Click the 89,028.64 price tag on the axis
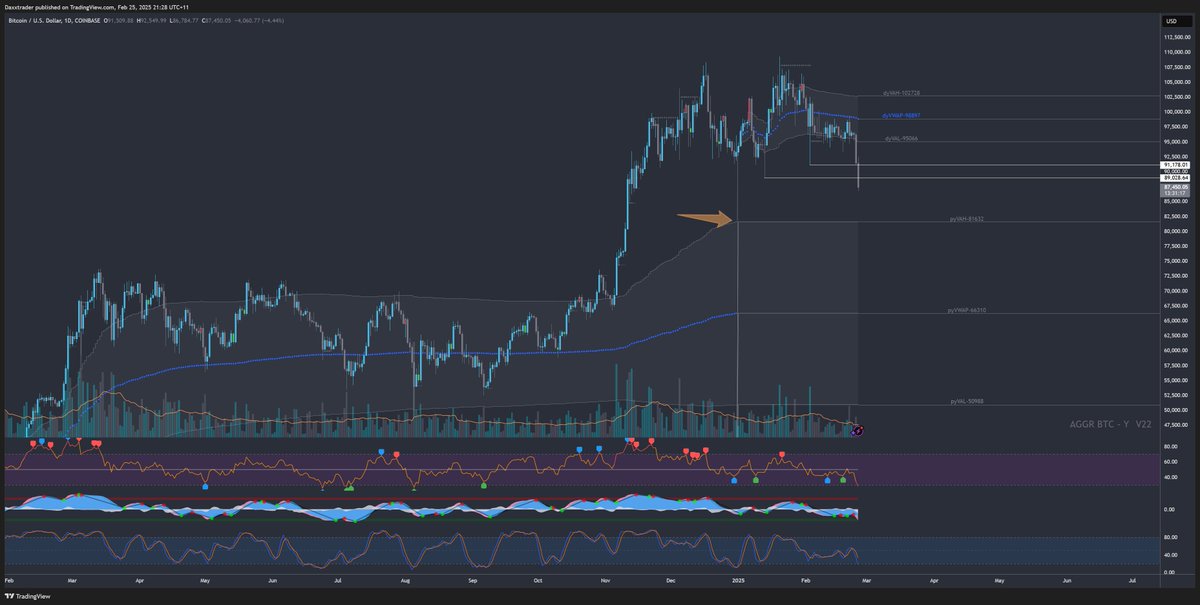 coord(1174,177)
